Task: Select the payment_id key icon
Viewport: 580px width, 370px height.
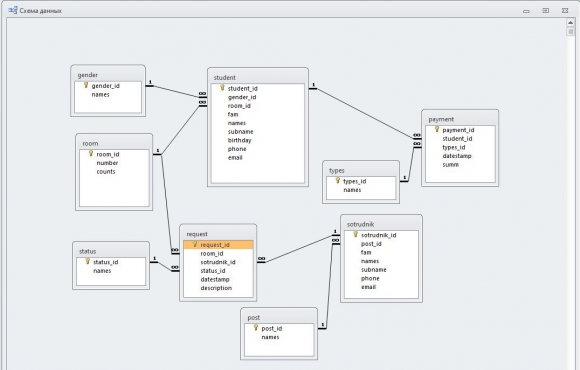Action: click(x=437, y=129)
